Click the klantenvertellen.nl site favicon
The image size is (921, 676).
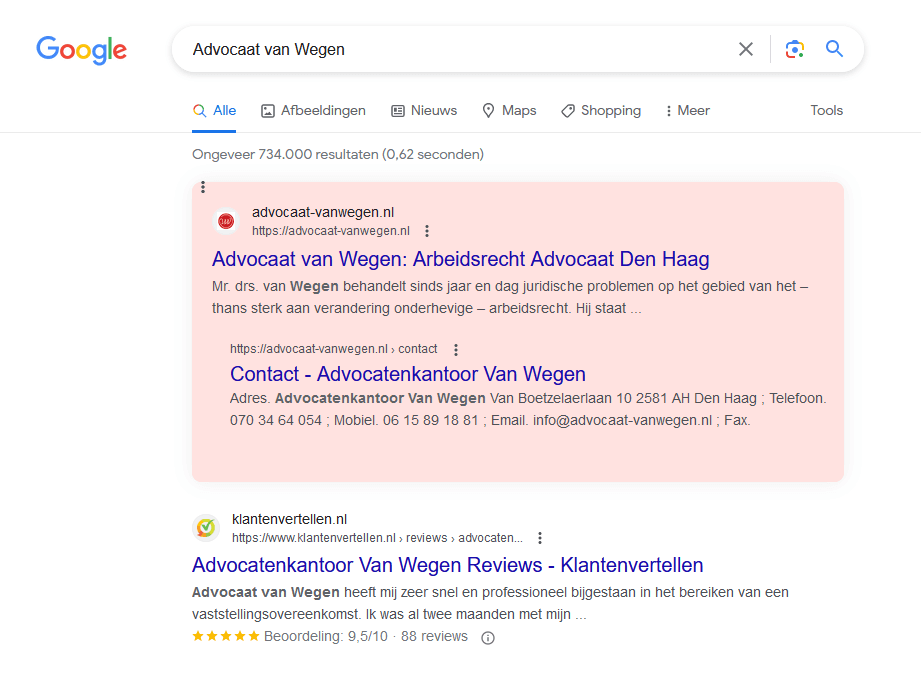[x=206, y=527]
